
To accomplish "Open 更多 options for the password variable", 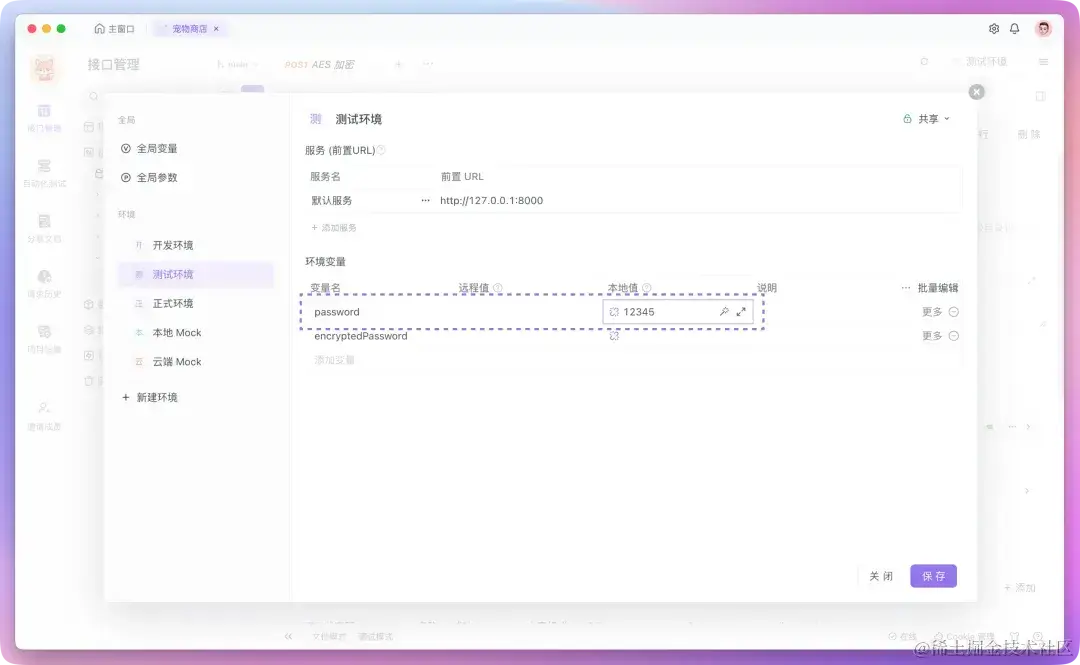I will coord(931,311).
